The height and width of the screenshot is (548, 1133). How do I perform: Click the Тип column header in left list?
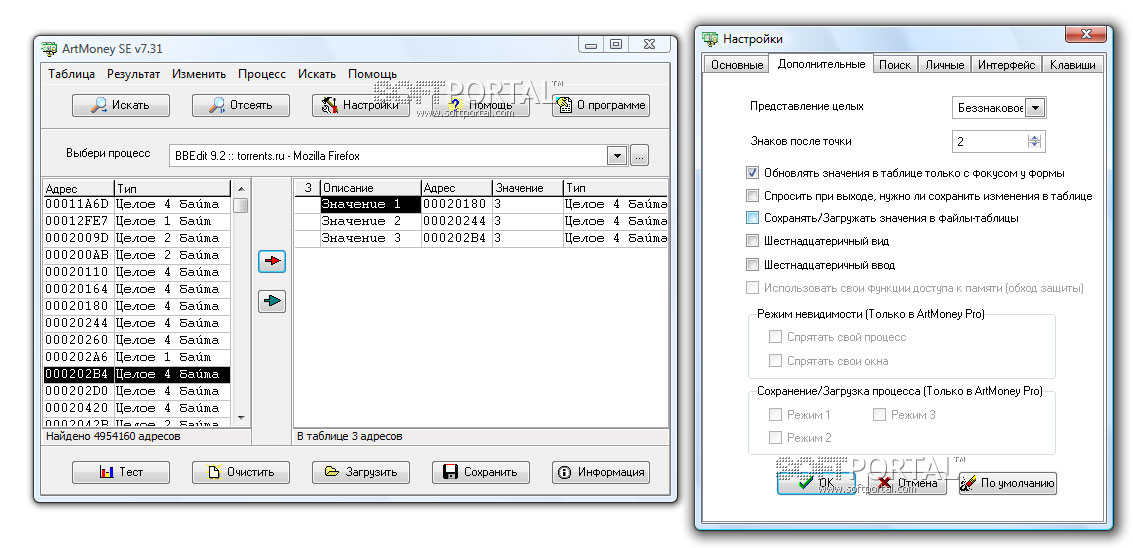point(173,188)
